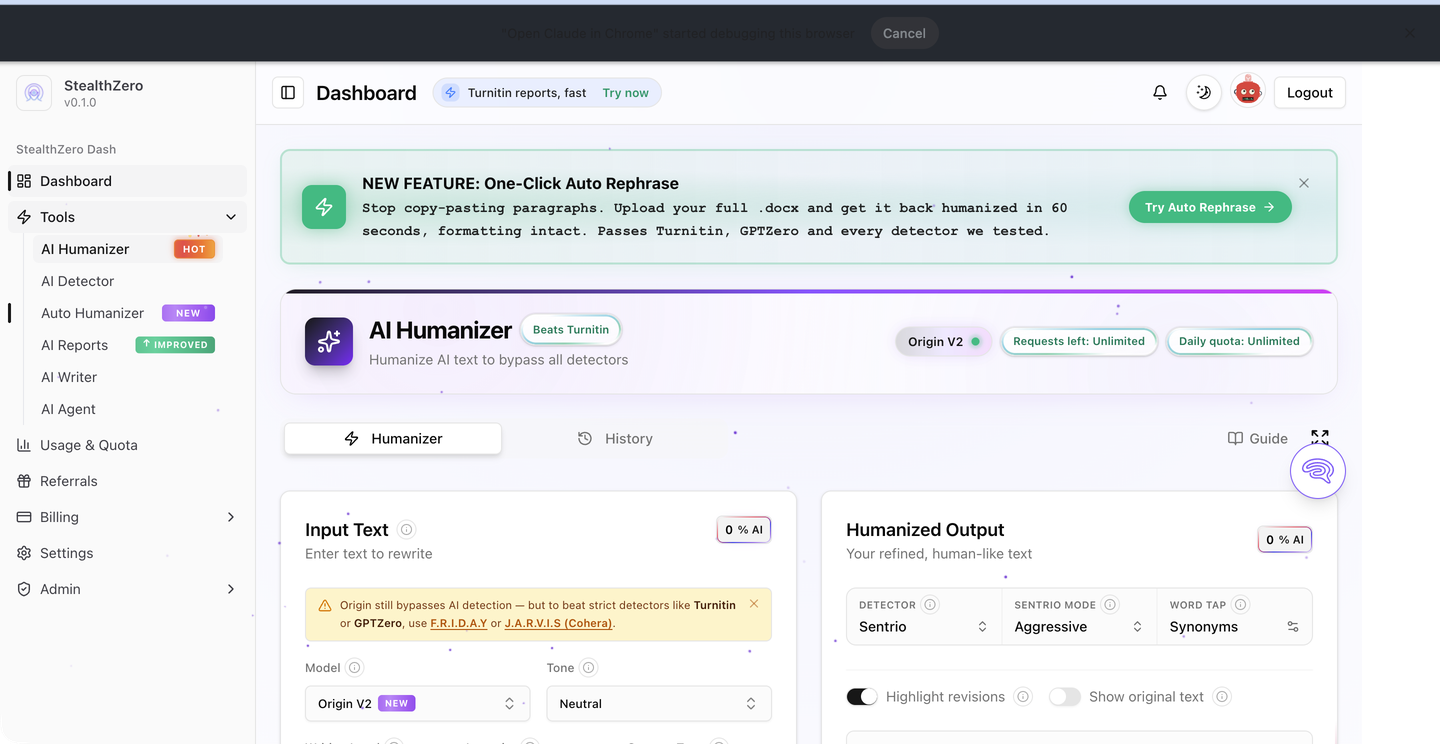Click the Tone info icon

pyautogui.click(x=588, y=668)
